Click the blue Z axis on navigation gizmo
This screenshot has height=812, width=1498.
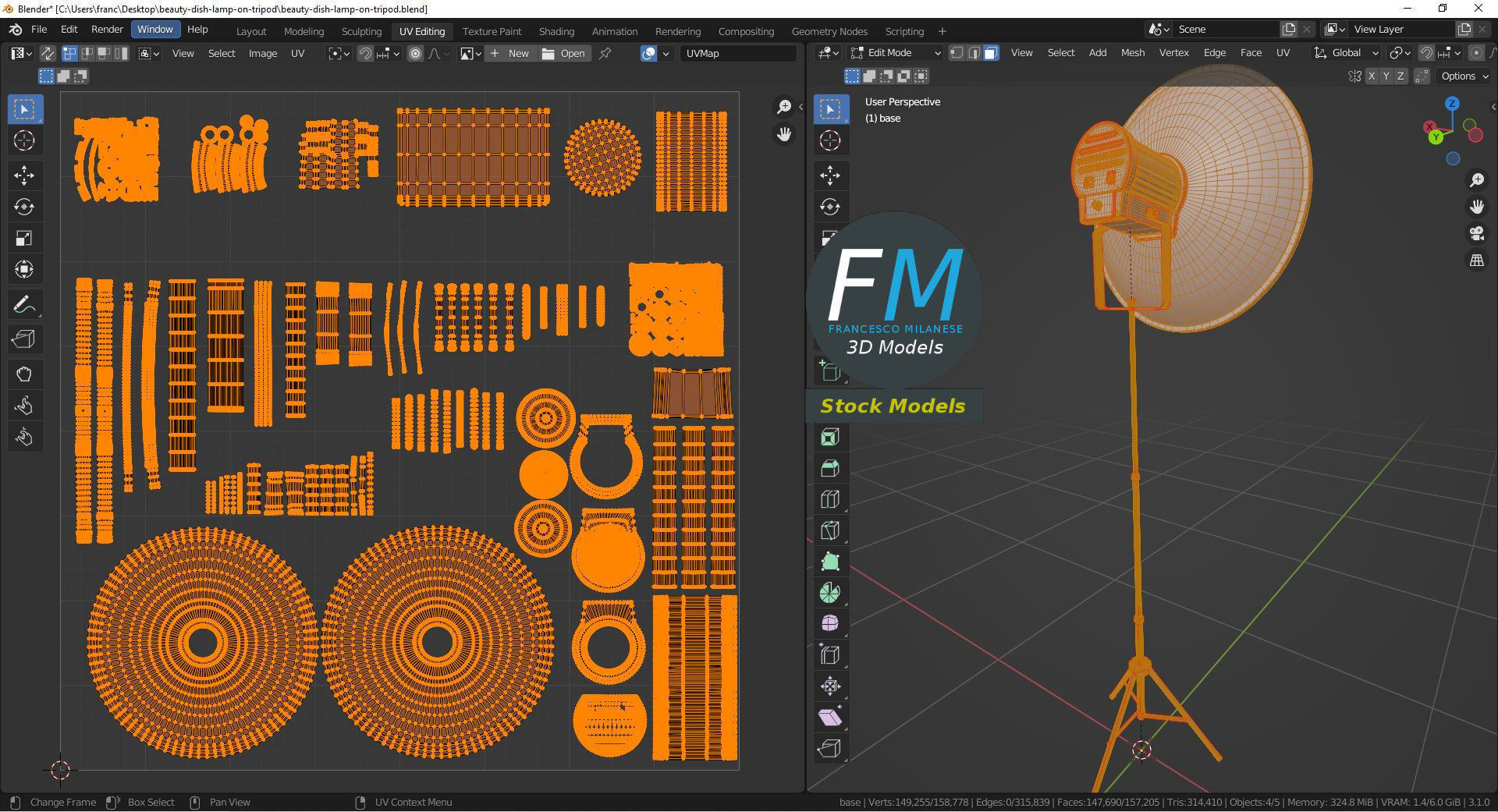[x=1452, y=103]
